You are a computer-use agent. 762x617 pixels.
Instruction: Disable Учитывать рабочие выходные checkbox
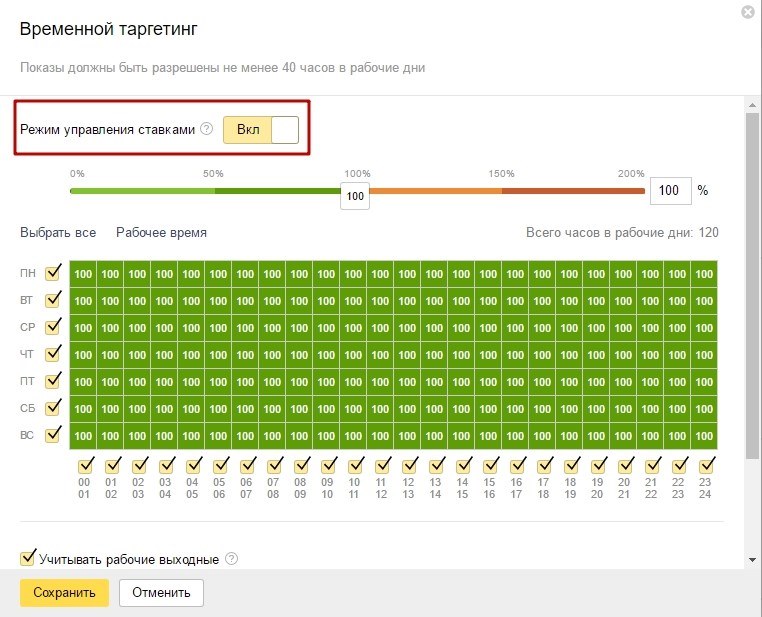point(28,558)
